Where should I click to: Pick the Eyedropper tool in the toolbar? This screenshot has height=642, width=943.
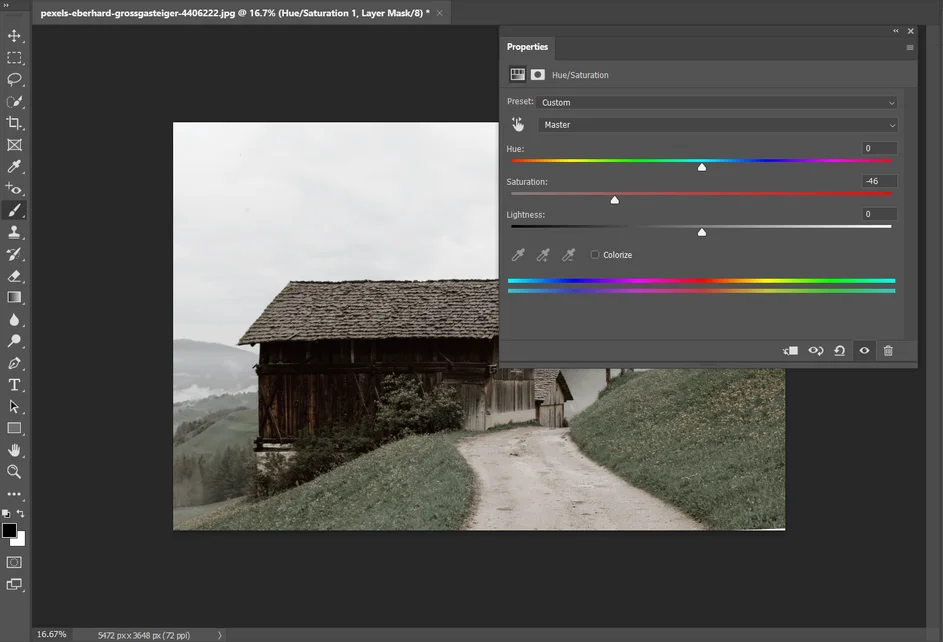(14, 166)
